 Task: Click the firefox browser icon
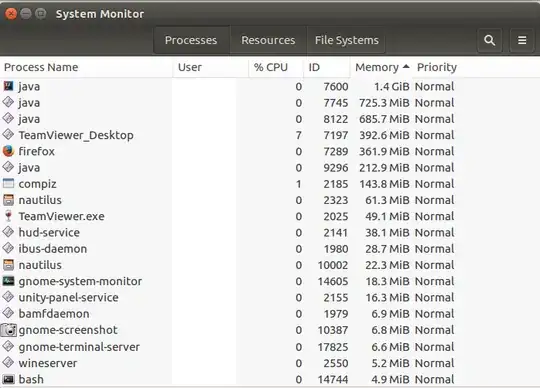point(8,151)
